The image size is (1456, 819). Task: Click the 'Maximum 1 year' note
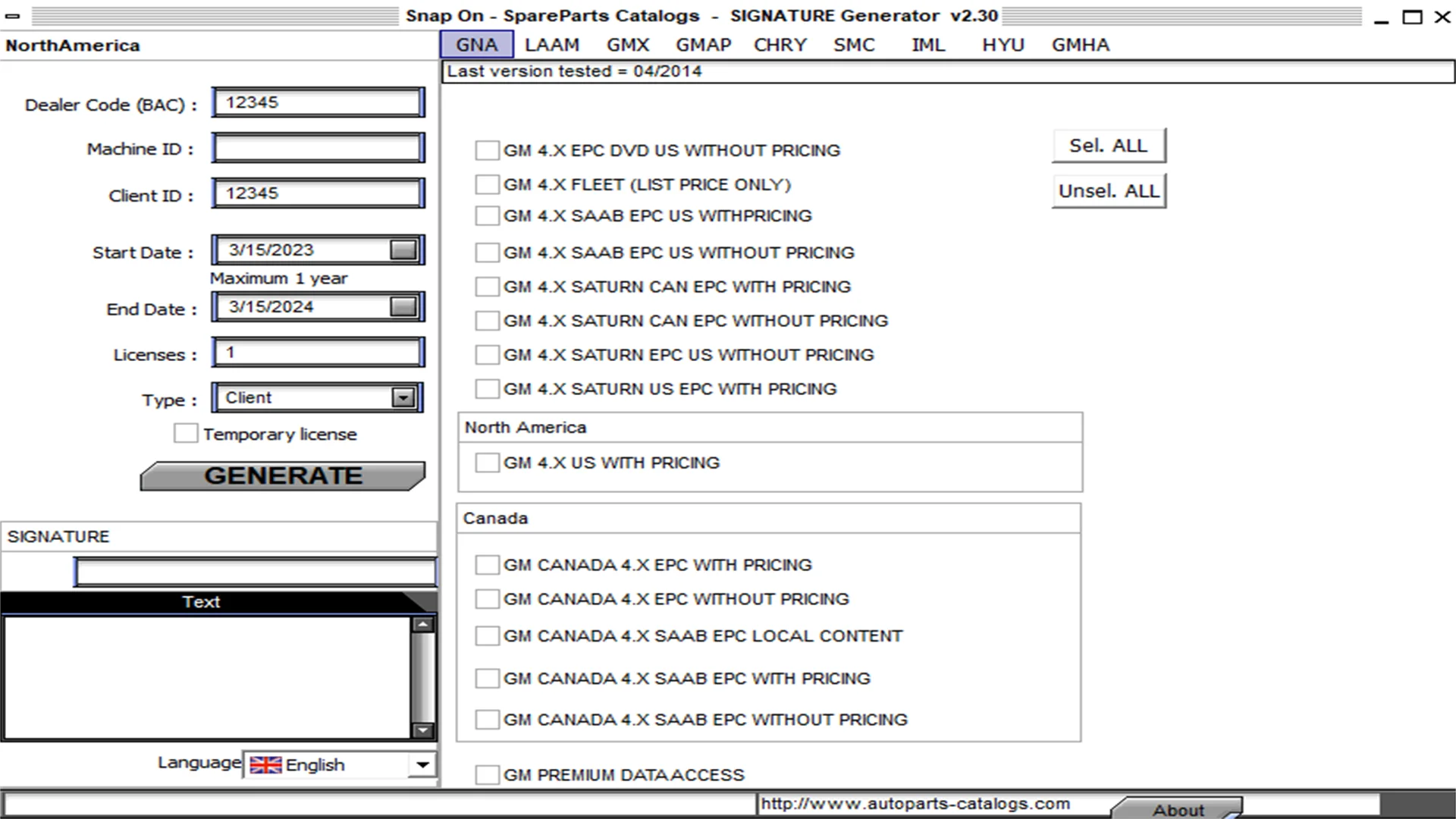[278, 278]
